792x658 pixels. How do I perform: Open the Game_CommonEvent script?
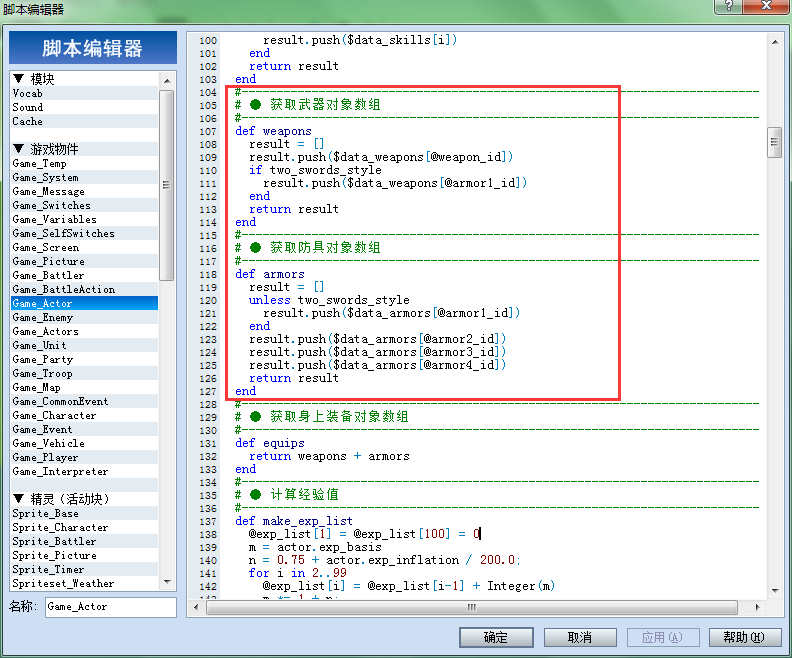click(x=84, y=402)
